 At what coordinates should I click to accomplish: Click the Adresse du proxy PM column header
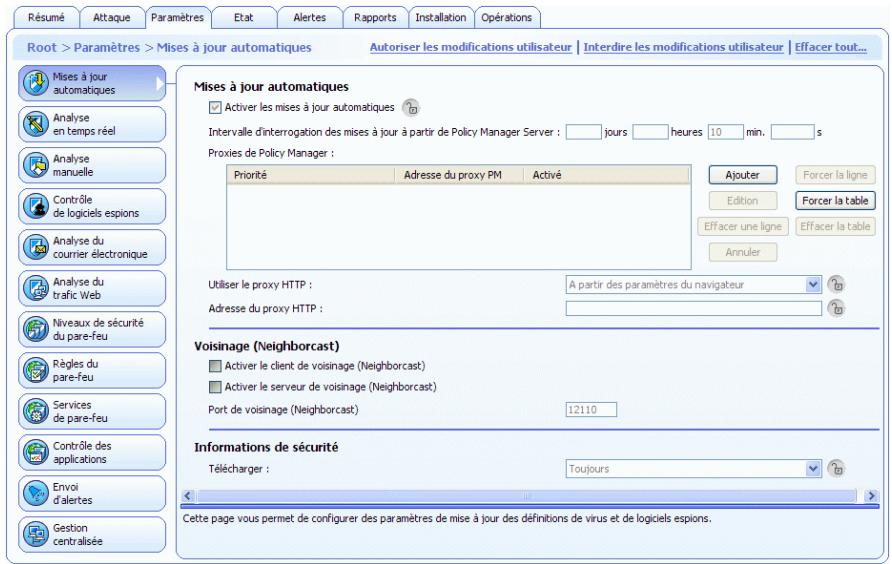click(459, 175)
